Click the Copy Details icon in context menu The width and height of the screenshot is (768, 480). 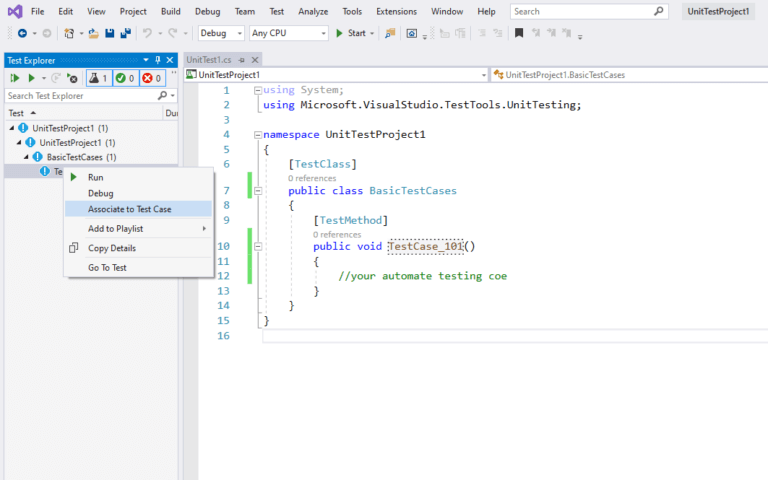pyautogui.click(x=73, y=248)
